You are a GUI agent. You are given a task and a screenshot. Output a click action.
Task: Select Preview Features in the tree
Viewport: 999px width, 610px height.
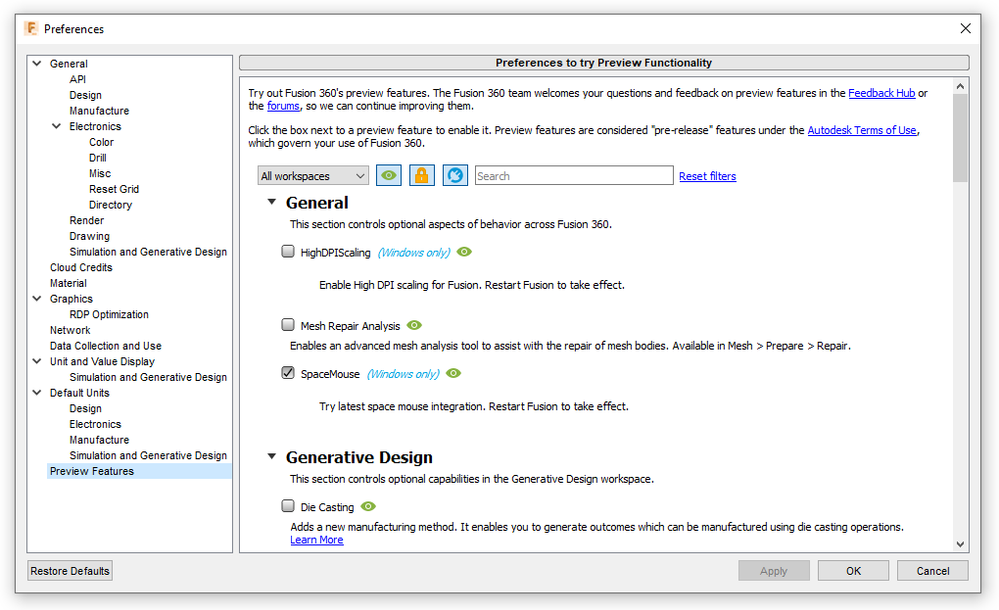pyautogui.click(x=92, y=471)
